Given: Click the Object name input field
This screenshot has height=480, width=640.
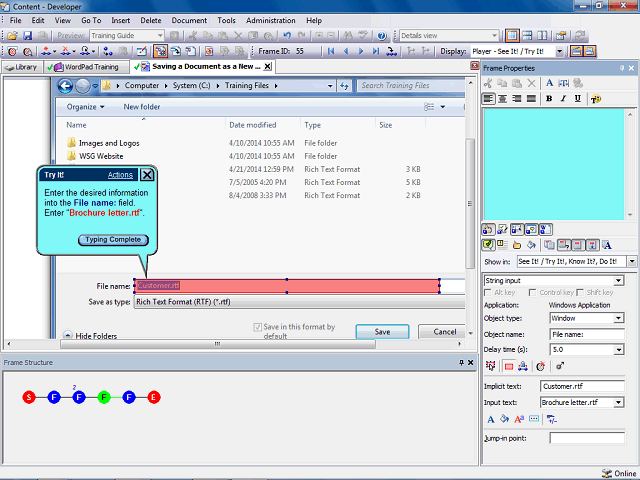Looking at the screenshot, I should pos(587,334).
